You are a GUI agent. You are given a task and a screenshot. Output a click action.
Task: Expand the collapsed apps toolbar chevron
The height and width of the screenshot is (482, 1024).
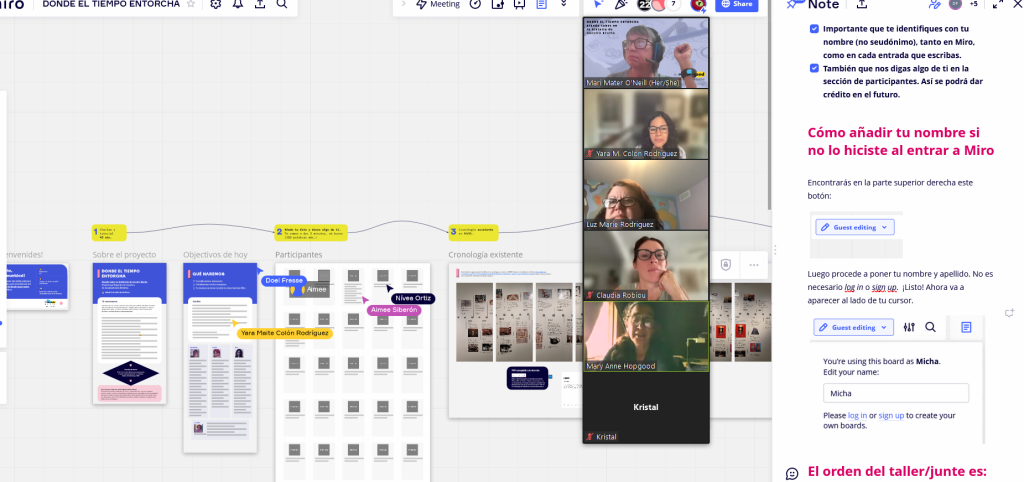pyautogui.click(x=403, y=4)
